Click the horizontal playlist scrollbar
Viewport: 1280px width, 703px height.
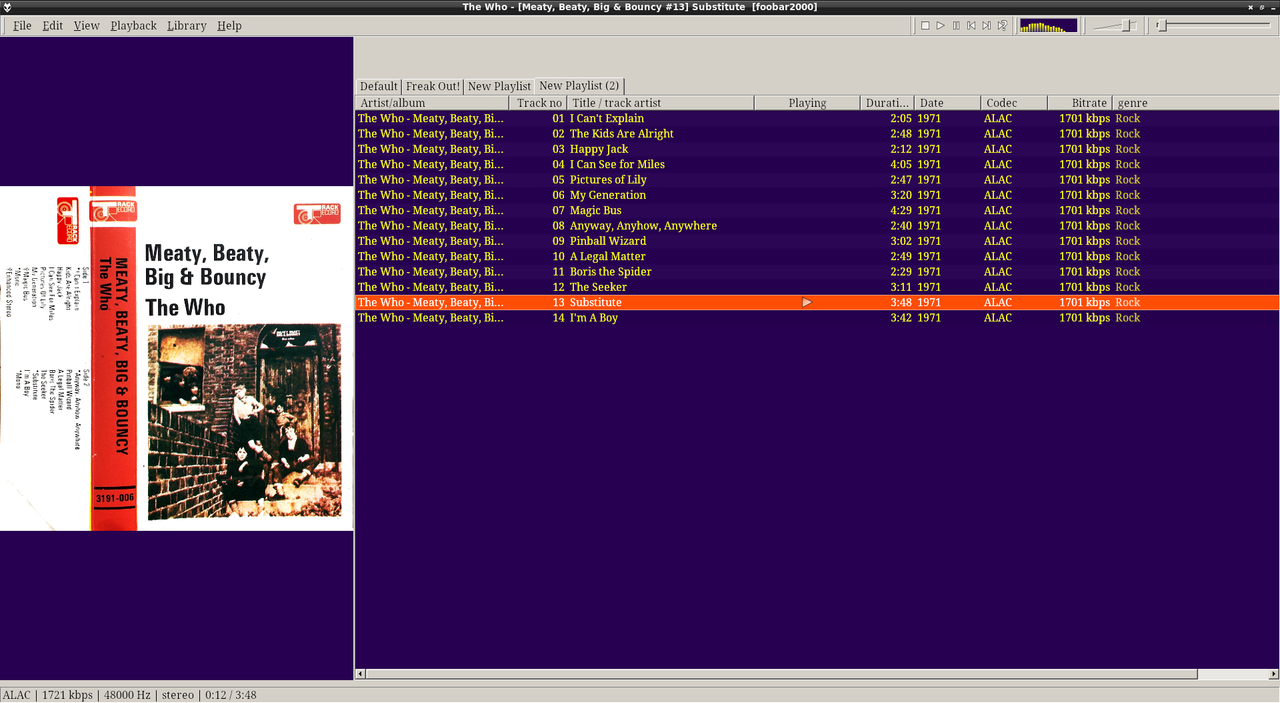(x=780, y=674)
